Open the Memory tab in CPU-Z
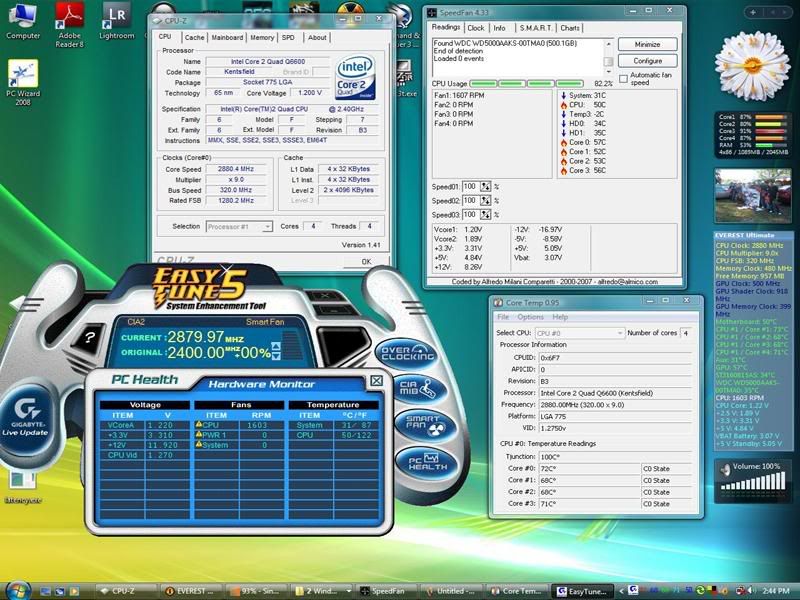Screen dimensions: 800x600 pyautogui.click(x=262, y=37)
